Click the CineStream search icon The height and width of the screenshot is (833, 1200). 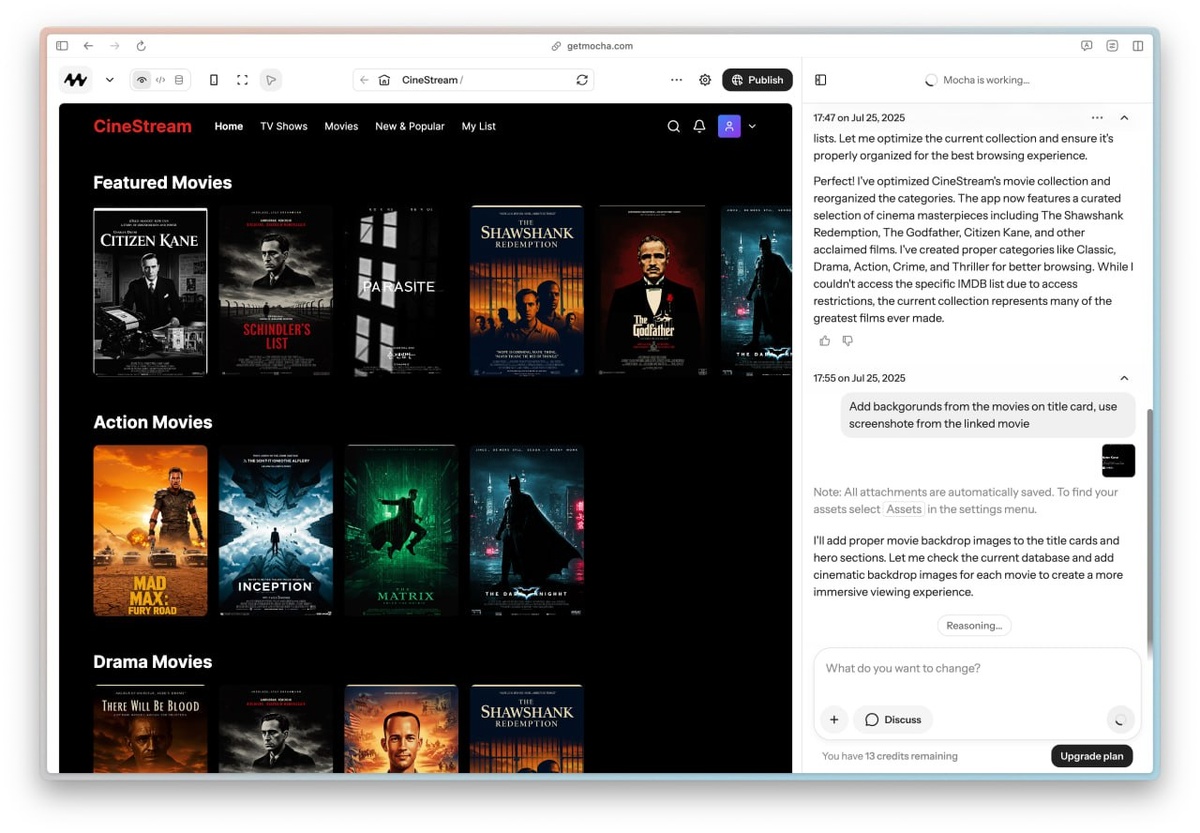click(x=673, y=126)
